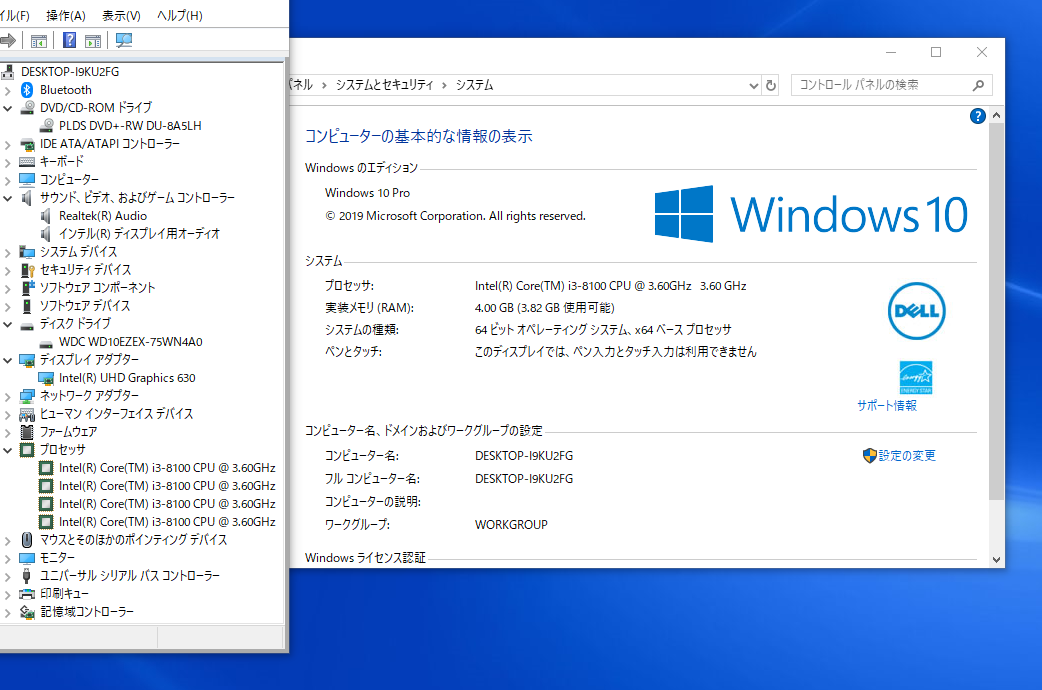The height and width of the screenshot is (690, 1042).
Task: Select the 印刷キュー printer icon
Action: pyautogui.click(x=27, y=594)
